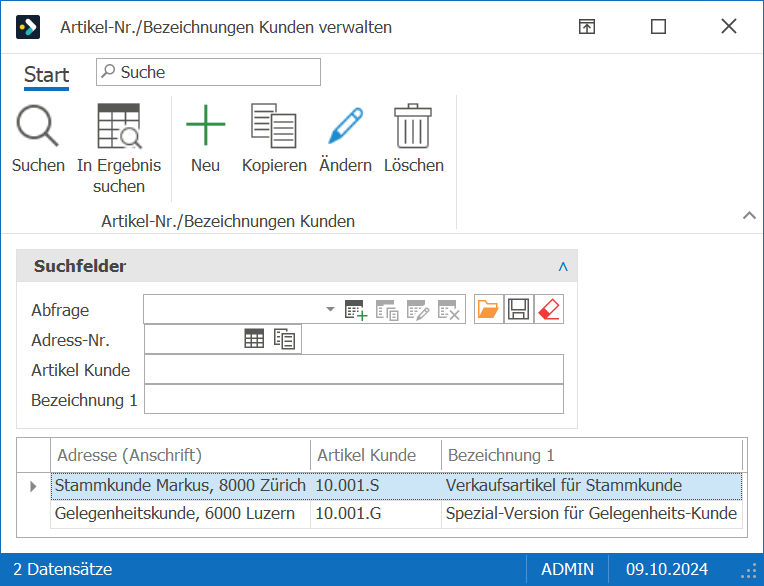Sort by Bezeichnung 1 column header
Viewport: 764px width, 586px height.
[x=592, y=455]
